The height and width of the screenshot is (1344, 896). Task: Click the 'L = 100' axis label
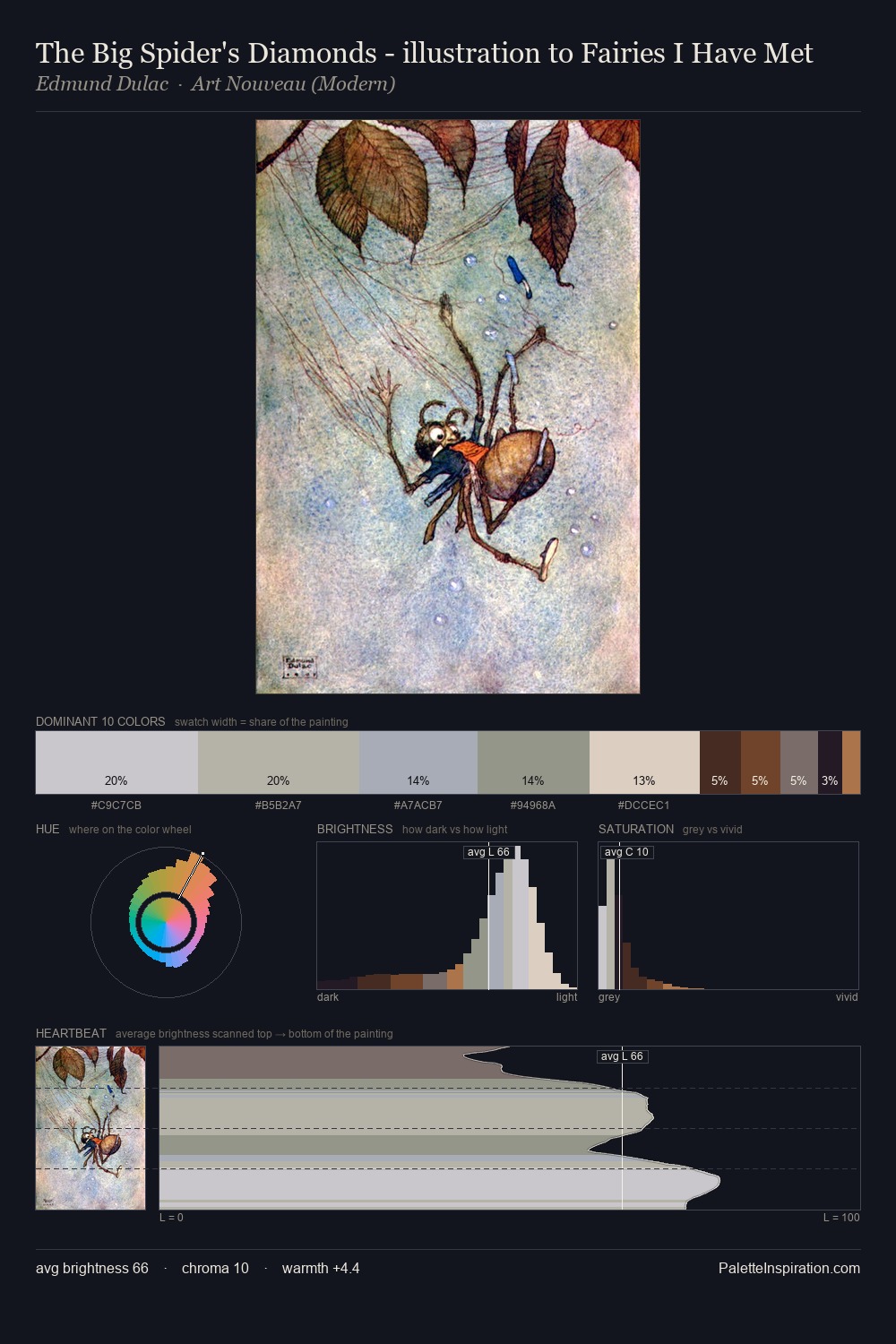[841, 1218]
